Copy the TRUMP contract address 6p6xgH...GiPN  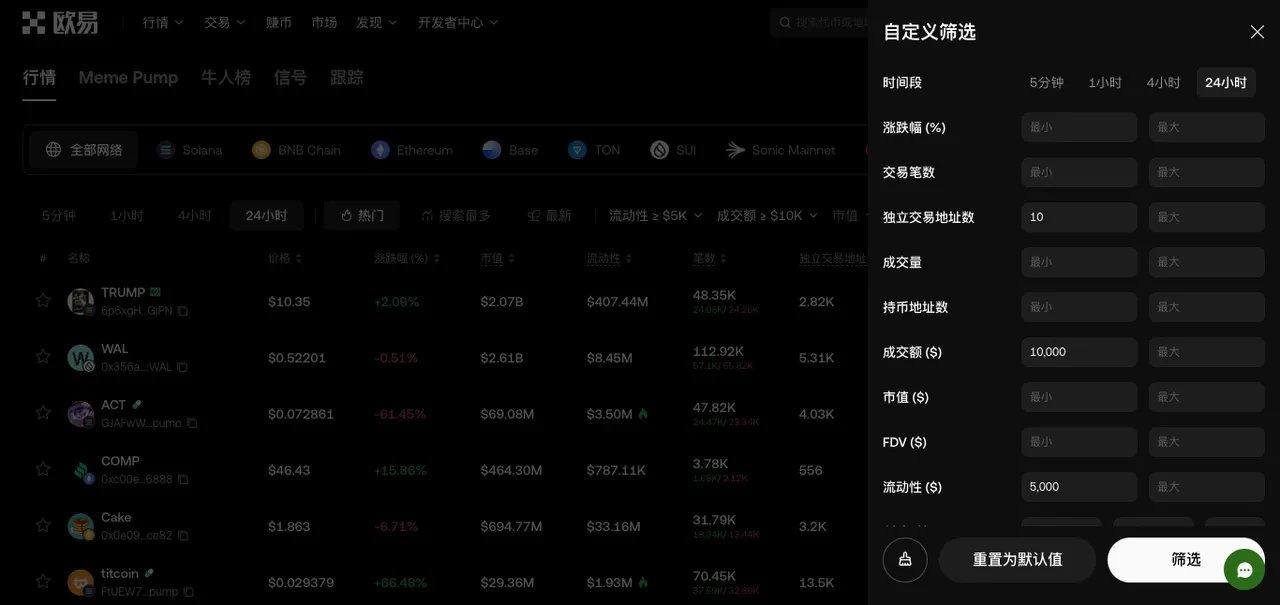pyautogui.click(x=182, y=311)
